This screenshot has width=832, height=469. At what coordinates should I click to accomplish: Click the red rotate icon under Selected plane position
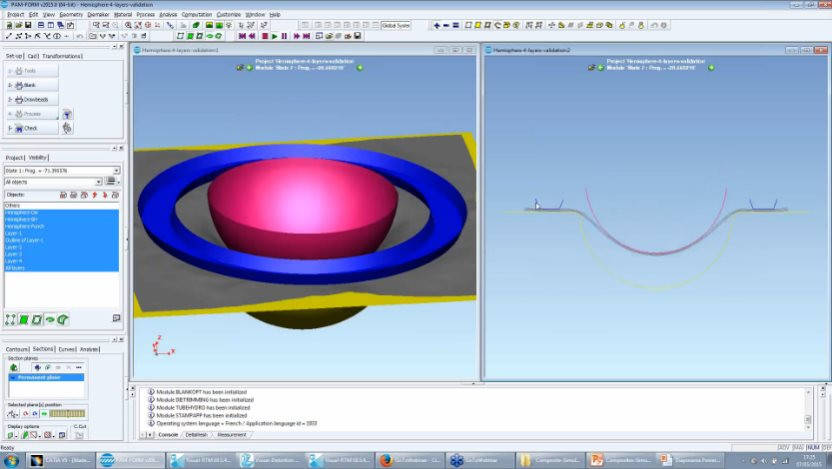(x=26, y=413)
